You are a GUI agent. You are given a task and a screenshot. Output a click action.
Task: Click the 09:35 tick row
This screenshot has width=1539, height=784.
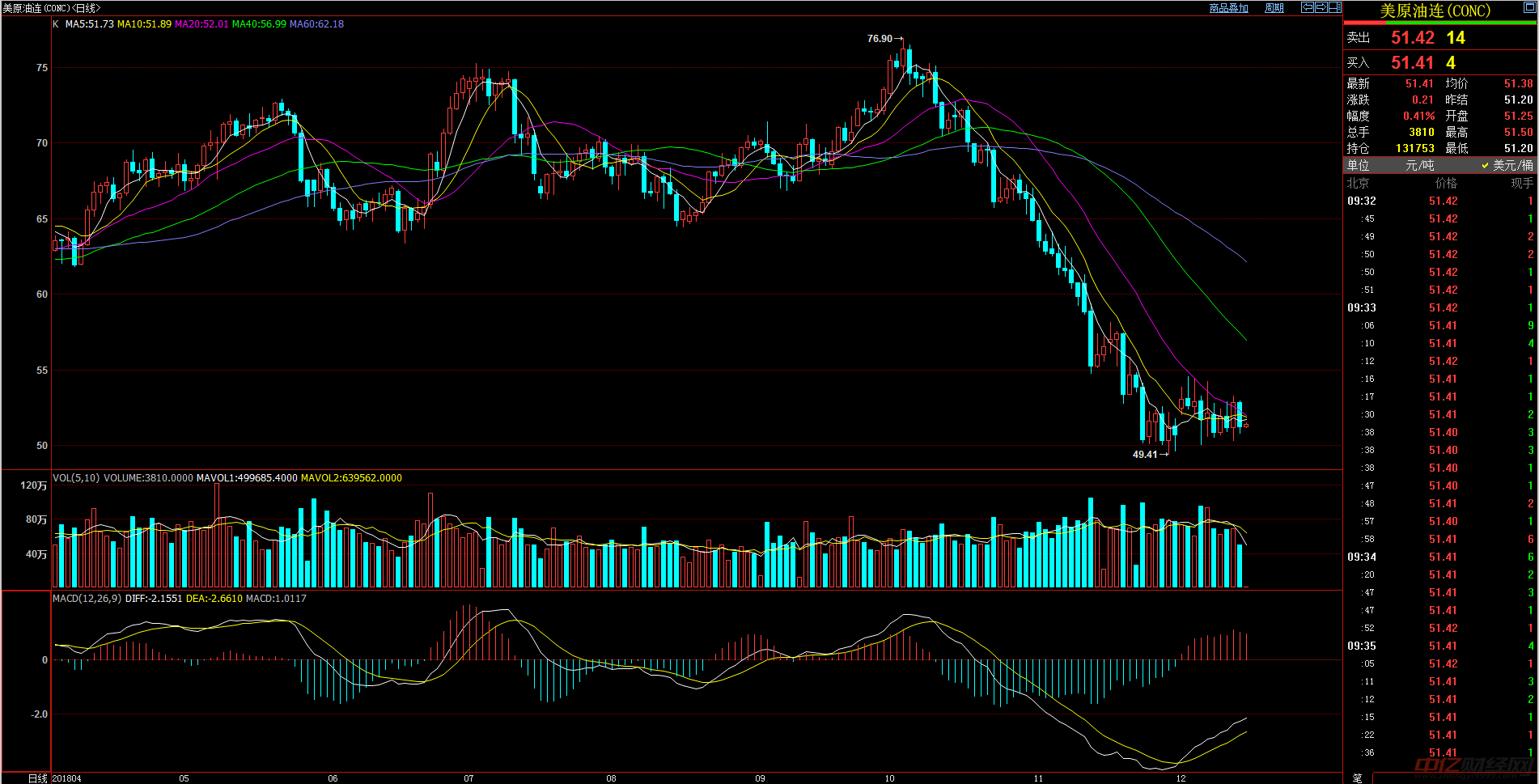[1440, 646]
